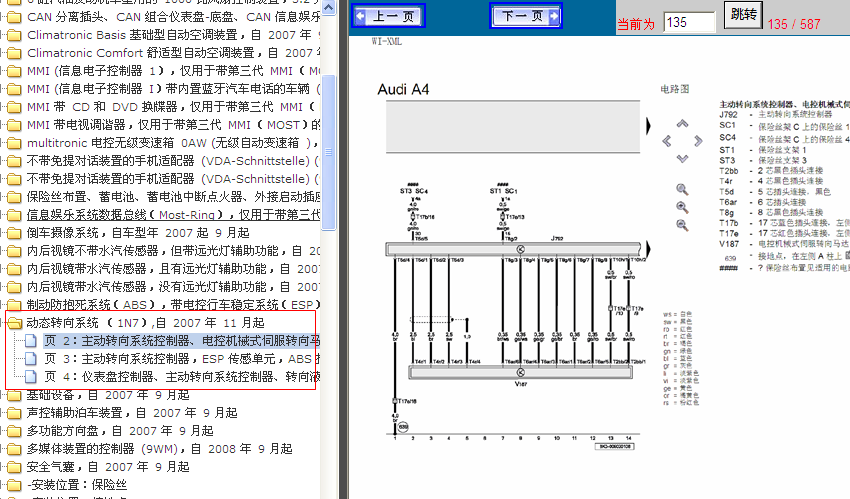Click the folder icon beside 制动防抱死系统（ABS）

pyautogui.click(x=15, y=305)
